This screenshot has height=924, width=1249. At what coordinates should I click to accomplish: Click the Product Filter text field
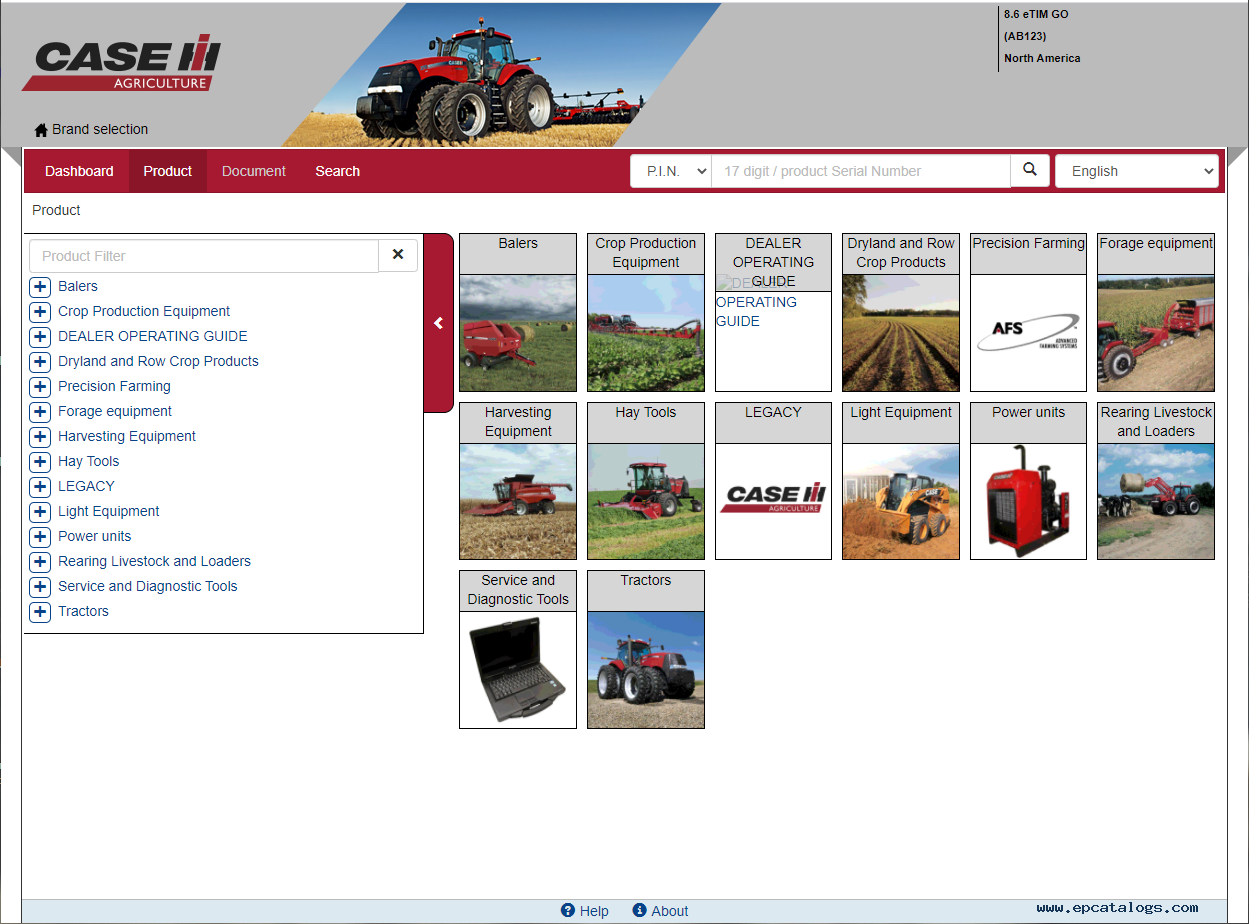204,255
